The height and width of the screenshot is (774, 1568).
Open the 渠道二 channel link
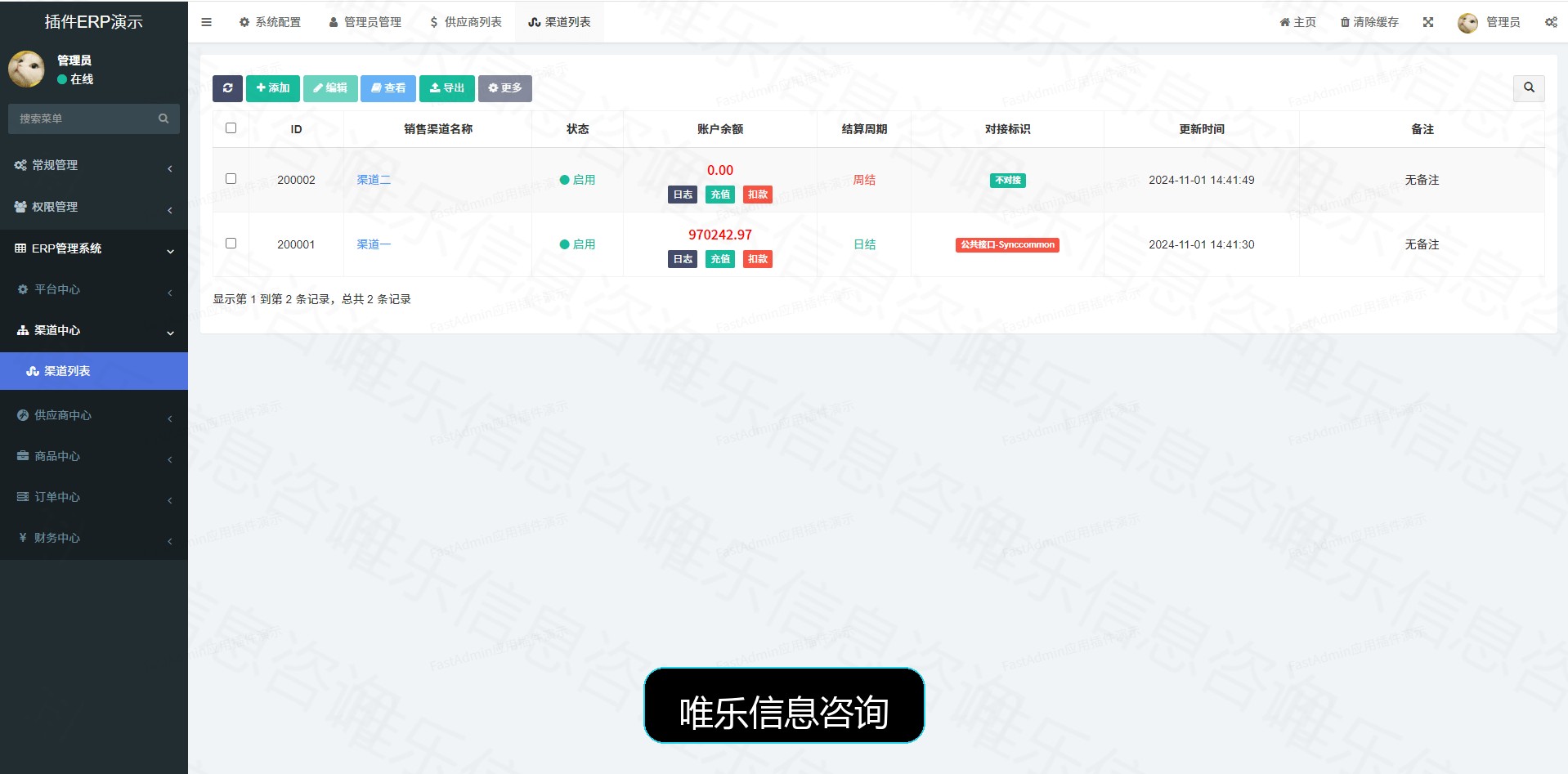[374, 180]
